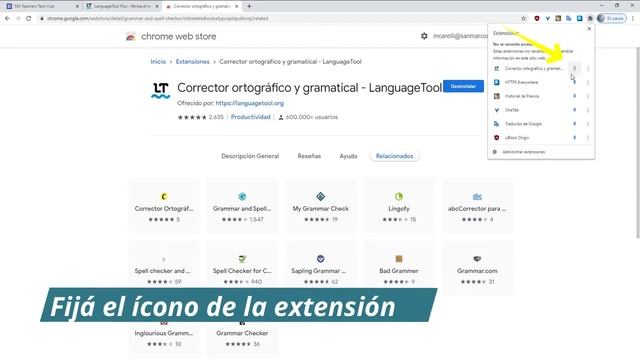The image size is (640, 360).
Task: Open the Grammar.com extension card
Action: [477, 267]
